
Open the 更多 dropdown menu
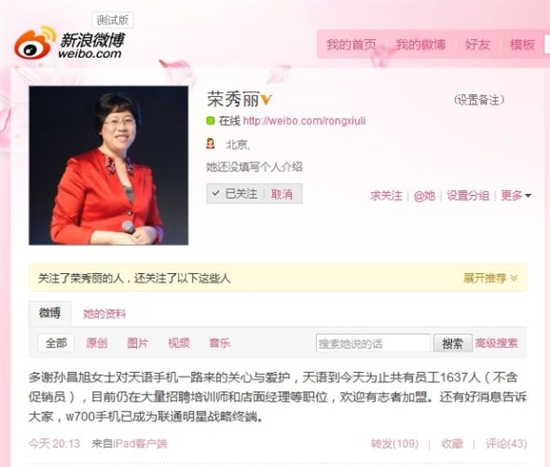pos(516,195)
